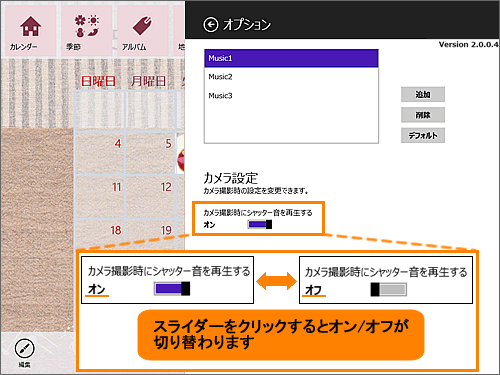Select calendar day 19

pos(151,234)
